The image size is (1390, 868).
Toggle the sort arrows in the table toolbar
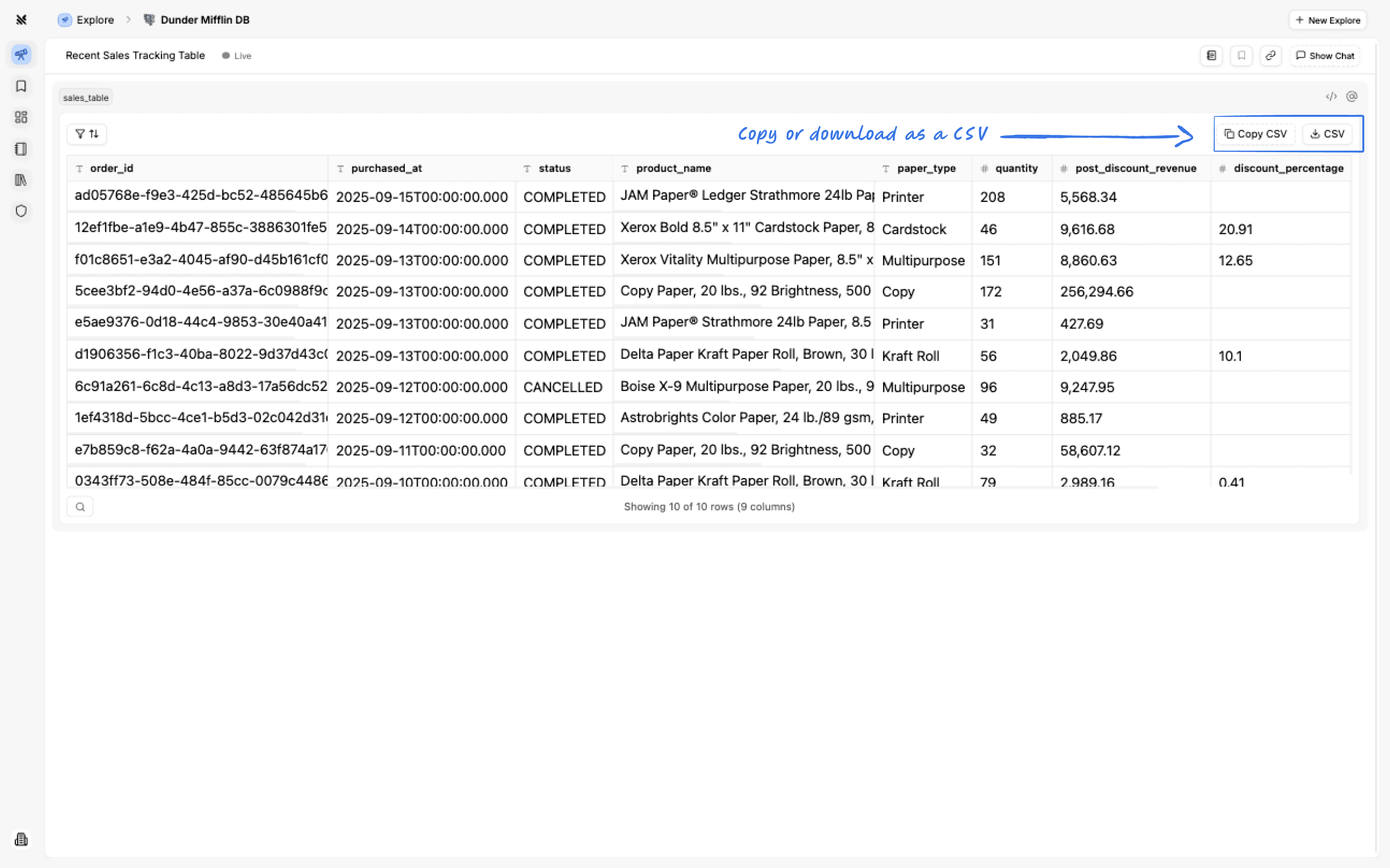coord(94,134)
